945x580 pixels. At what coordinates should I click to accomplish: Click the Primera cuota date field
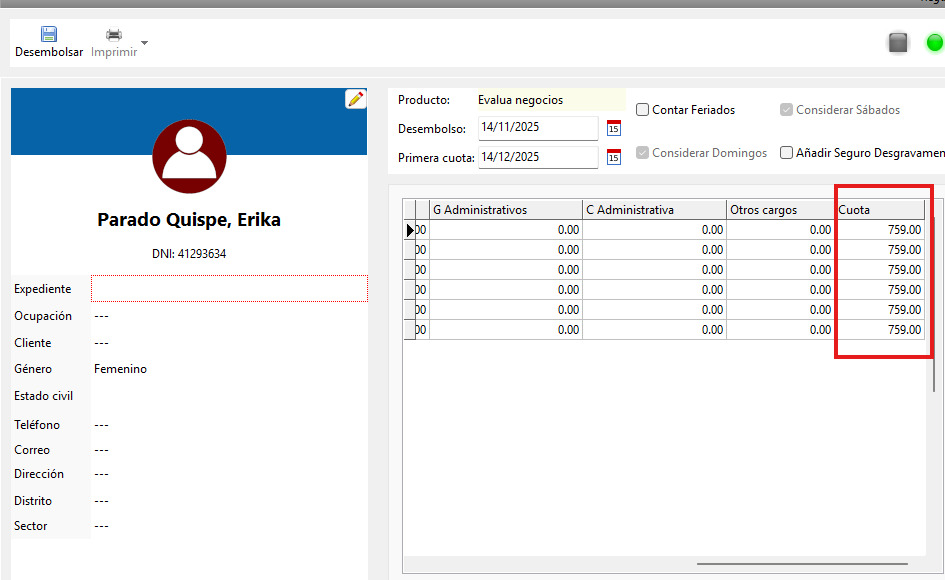click(537, 157)
